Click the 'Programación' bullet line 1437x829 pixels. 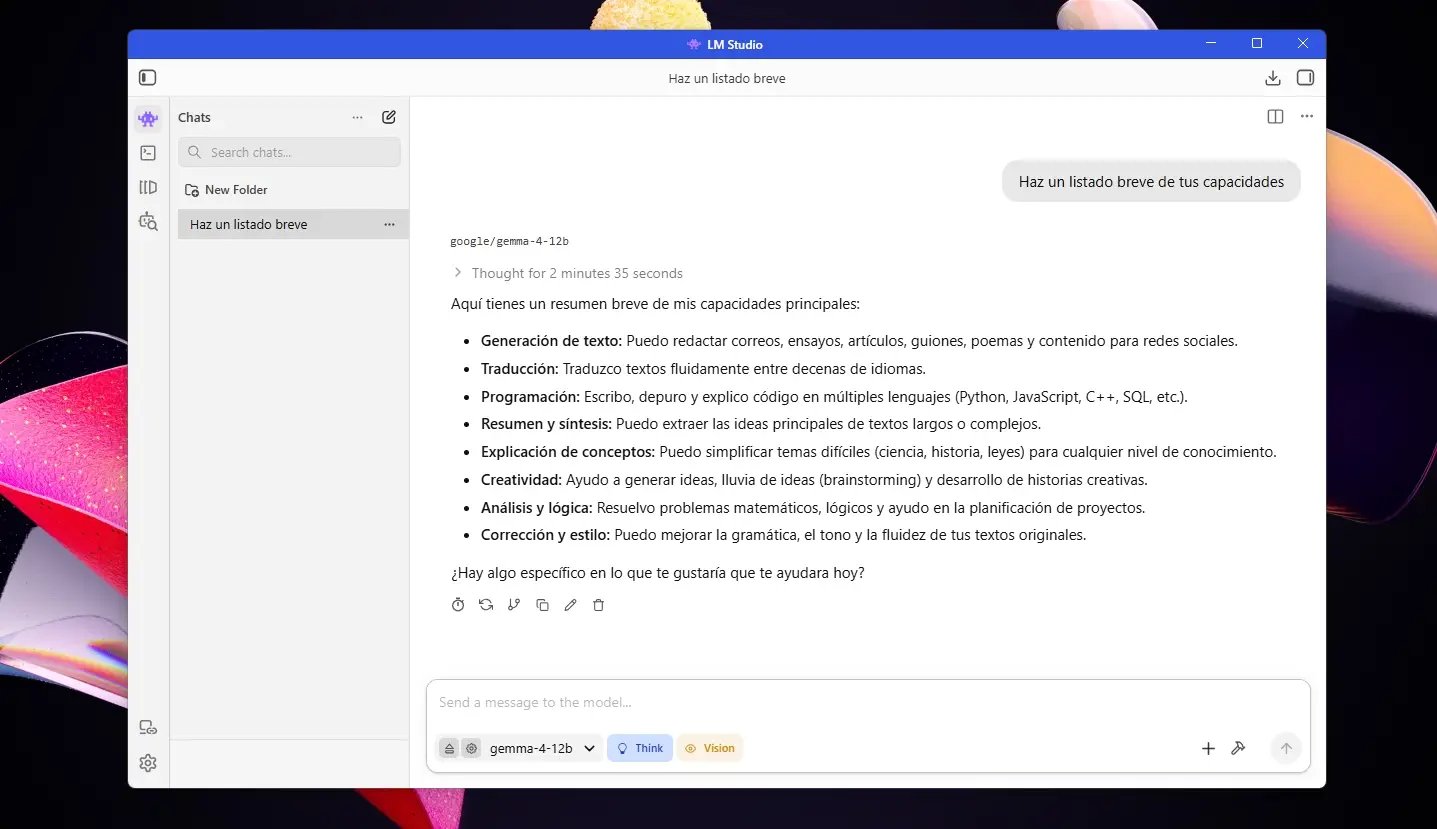click(x=834, y=397)
